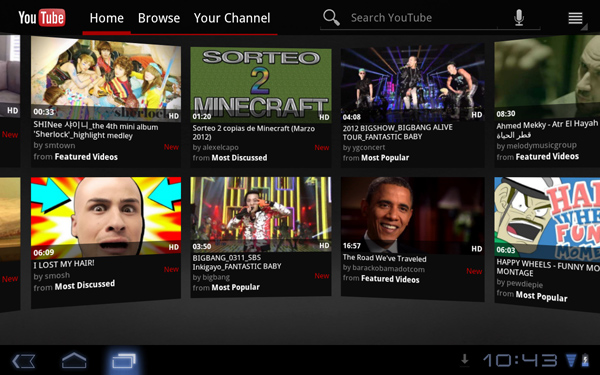Click the HD badge on Minecraft thumbnail
The image size is (600, 375).
click(x=324, y=117)
